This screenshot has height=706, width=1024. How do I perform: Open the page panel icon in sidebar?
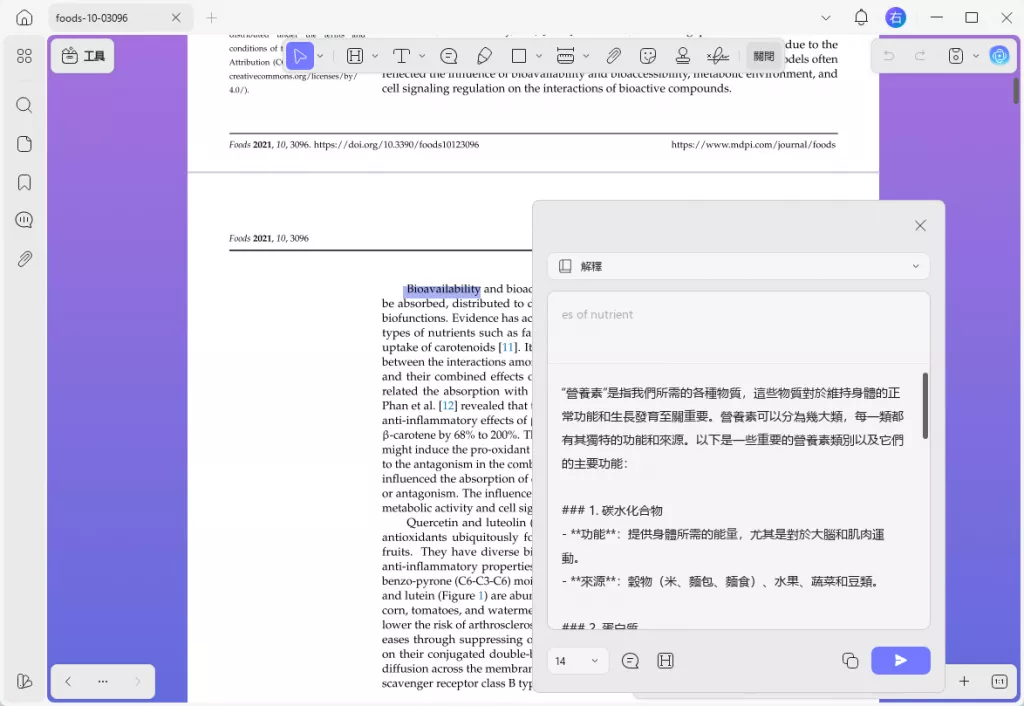pos(24,144)
